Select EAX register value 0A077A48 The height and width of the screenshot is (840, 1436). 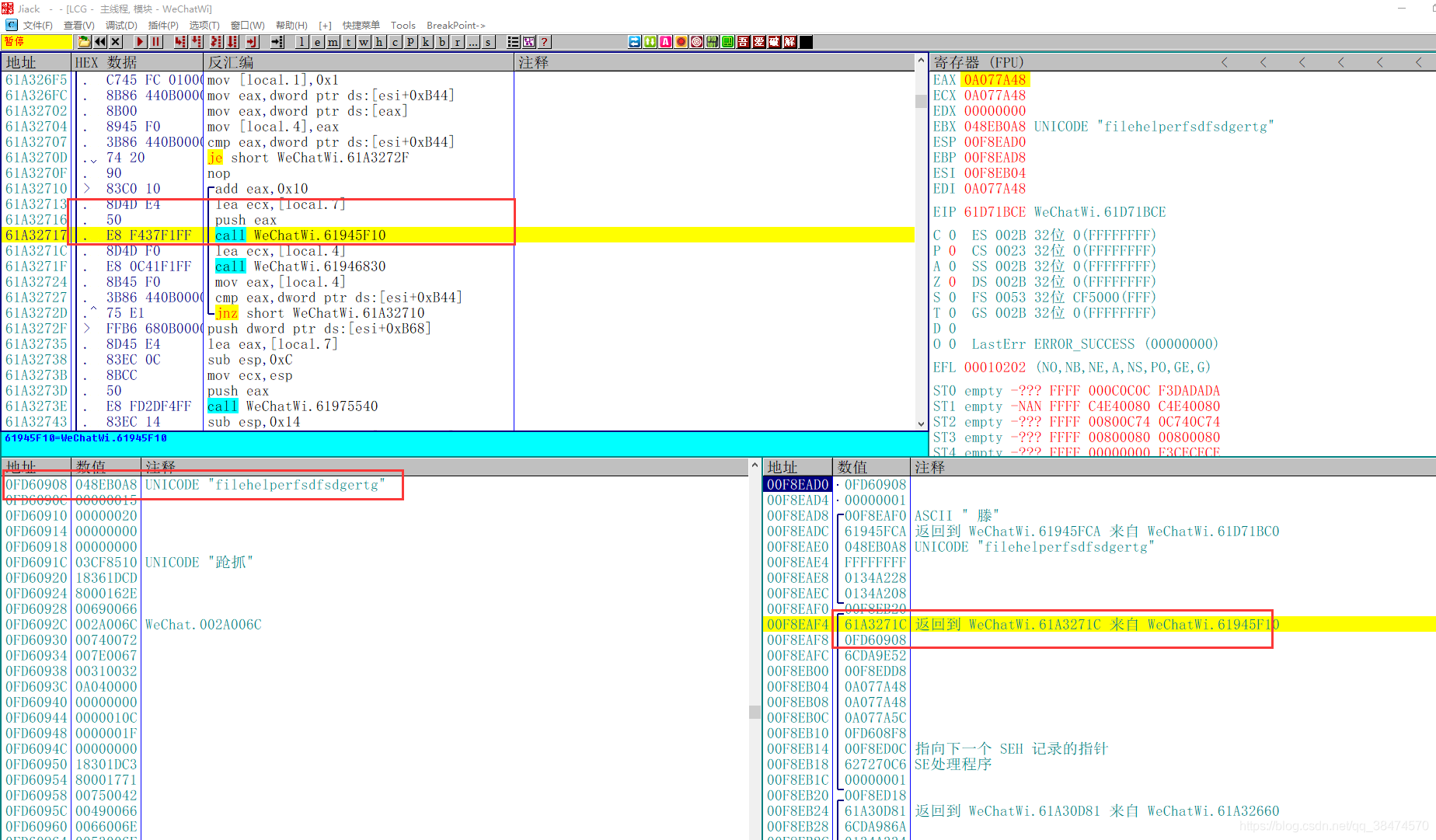tap(995, 80)
